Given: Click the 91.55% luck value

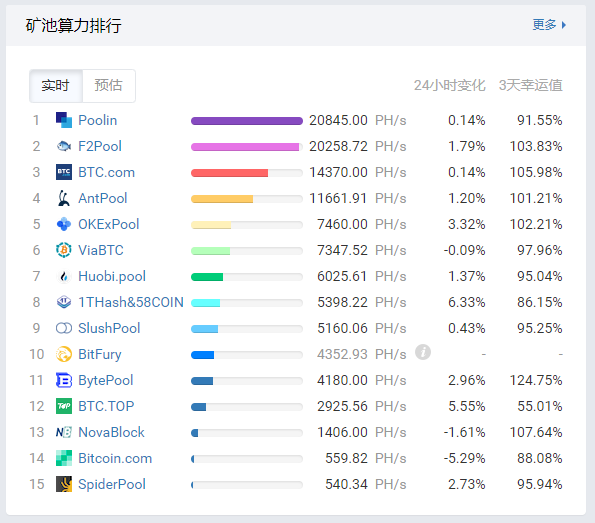Looking at the screenshot, I should pos(540,120).
